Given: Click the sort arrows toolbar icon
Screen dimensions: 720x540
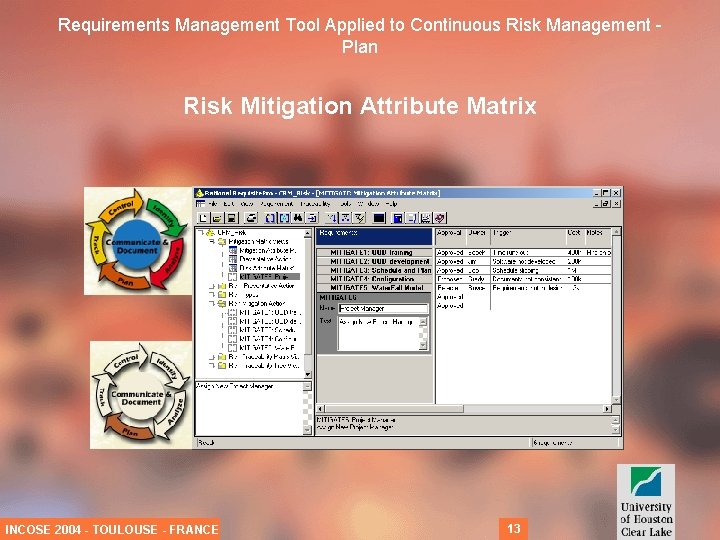Looking at the screenshot, I should (332, 218).
